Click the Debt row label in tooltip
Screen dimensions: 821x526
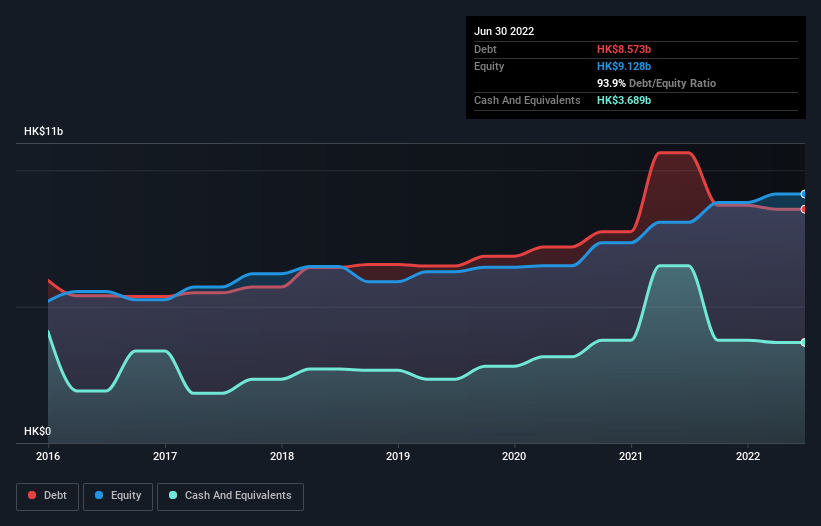485,49
